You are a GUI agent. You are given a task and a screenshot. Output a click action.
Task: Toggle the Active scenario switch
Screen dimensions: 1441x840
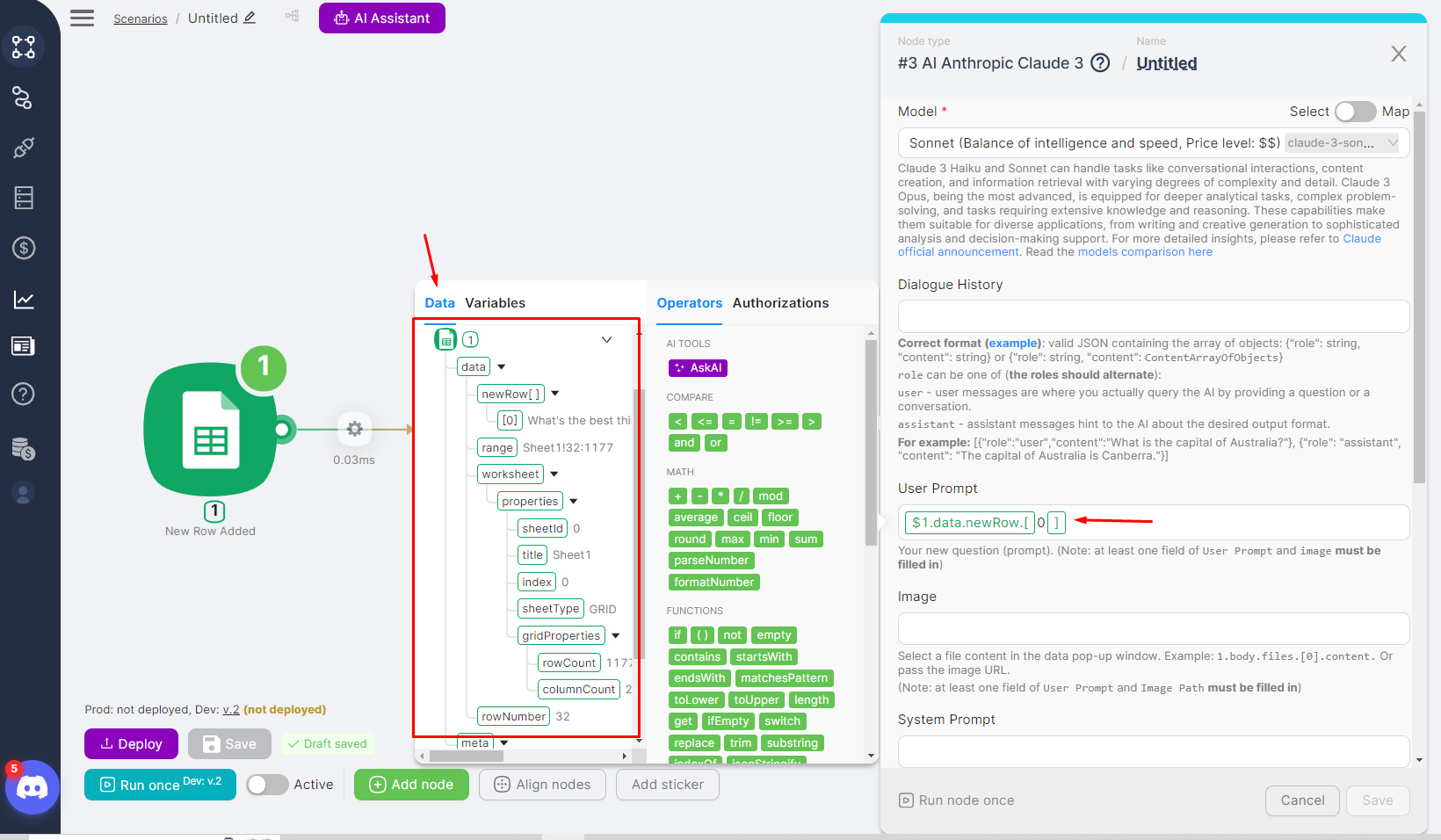pyautogui.click(x=267, y=785)
